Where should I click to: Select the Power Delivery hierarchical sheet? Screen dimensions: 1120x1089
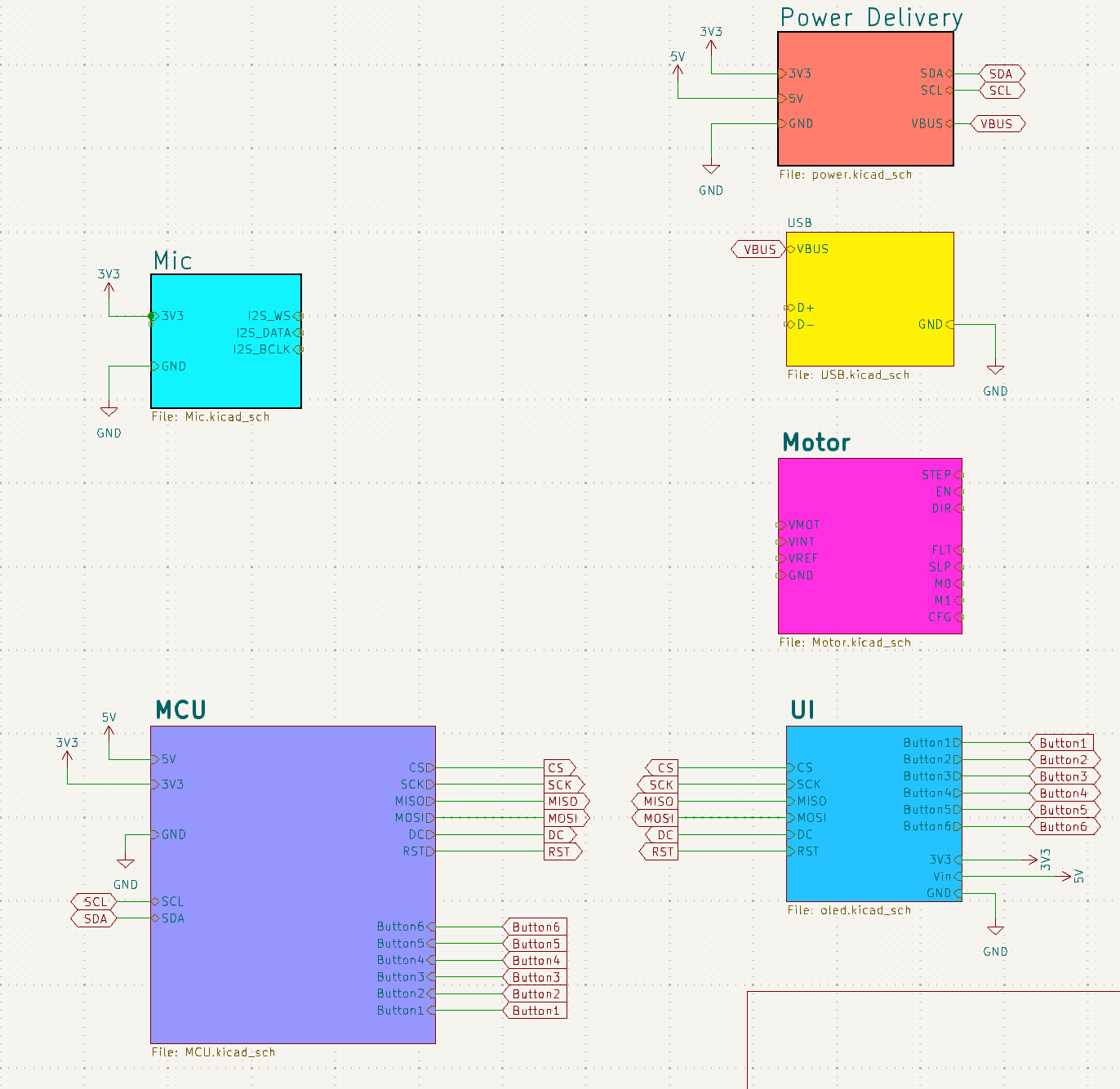(x=865, y=98)
